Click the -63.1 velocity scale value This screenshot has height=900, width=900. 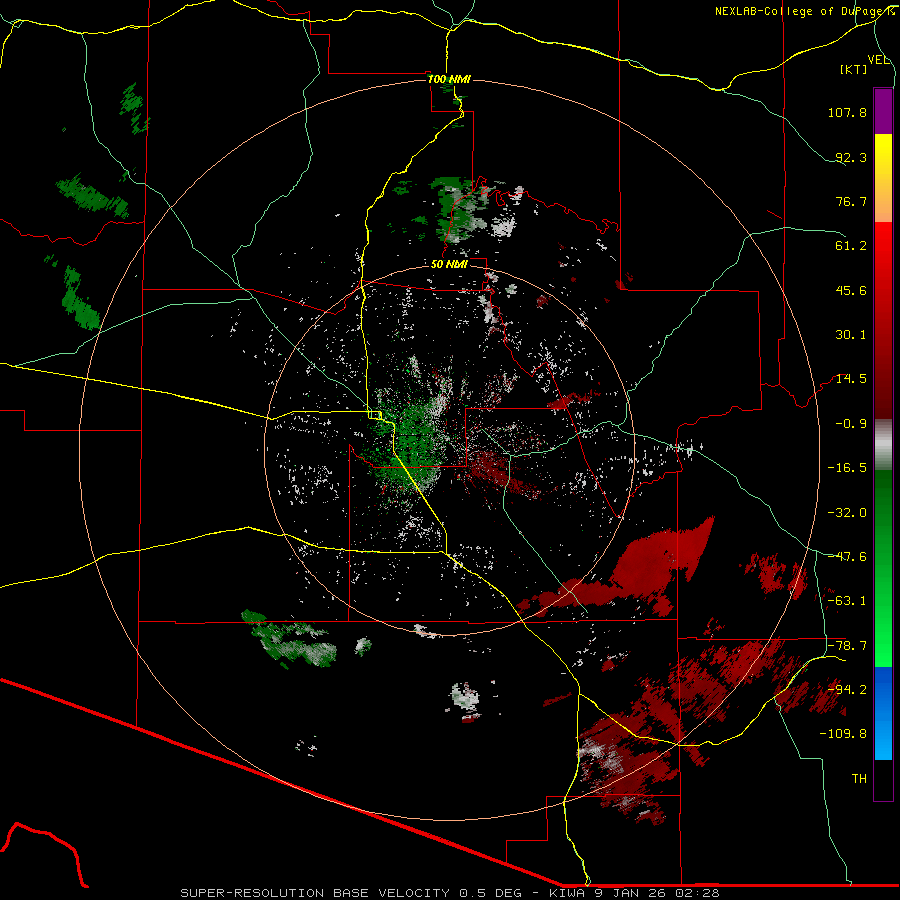847,601
